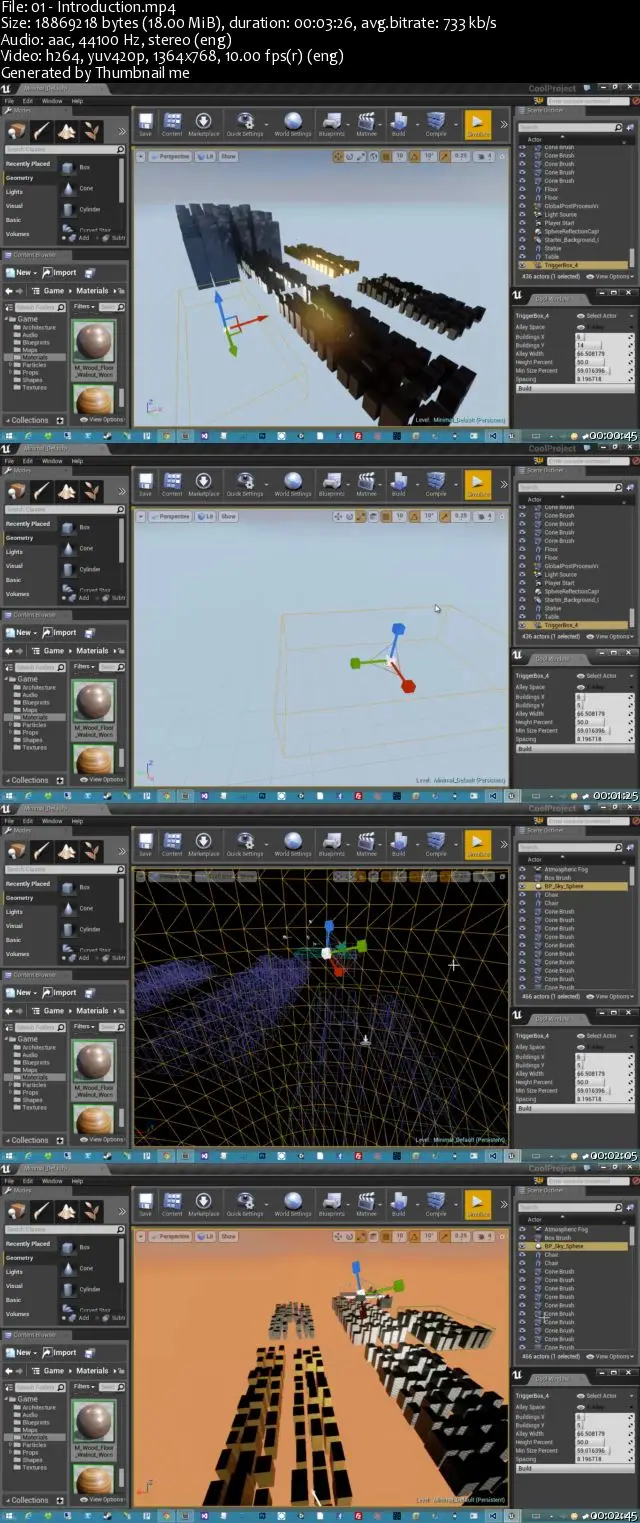Click Build button in the 00:02:45 frame panel
Viewport: 640px width, 1523px height.
574,1469
